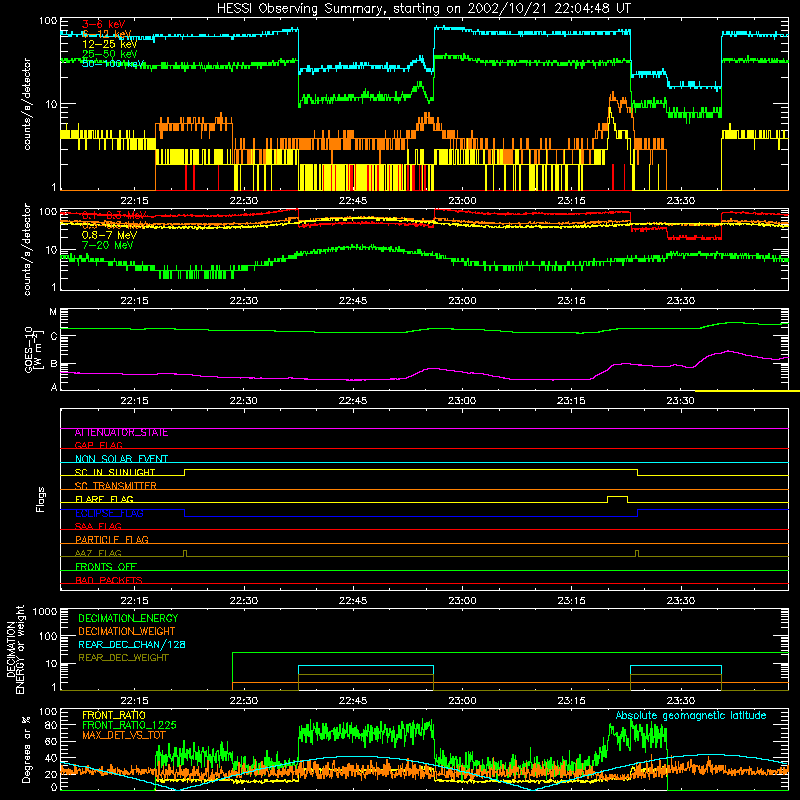Click the 1000 tick label on decimation axis
Image resolution: width=800 pixels, height=800 pixels.
[45, 612]
